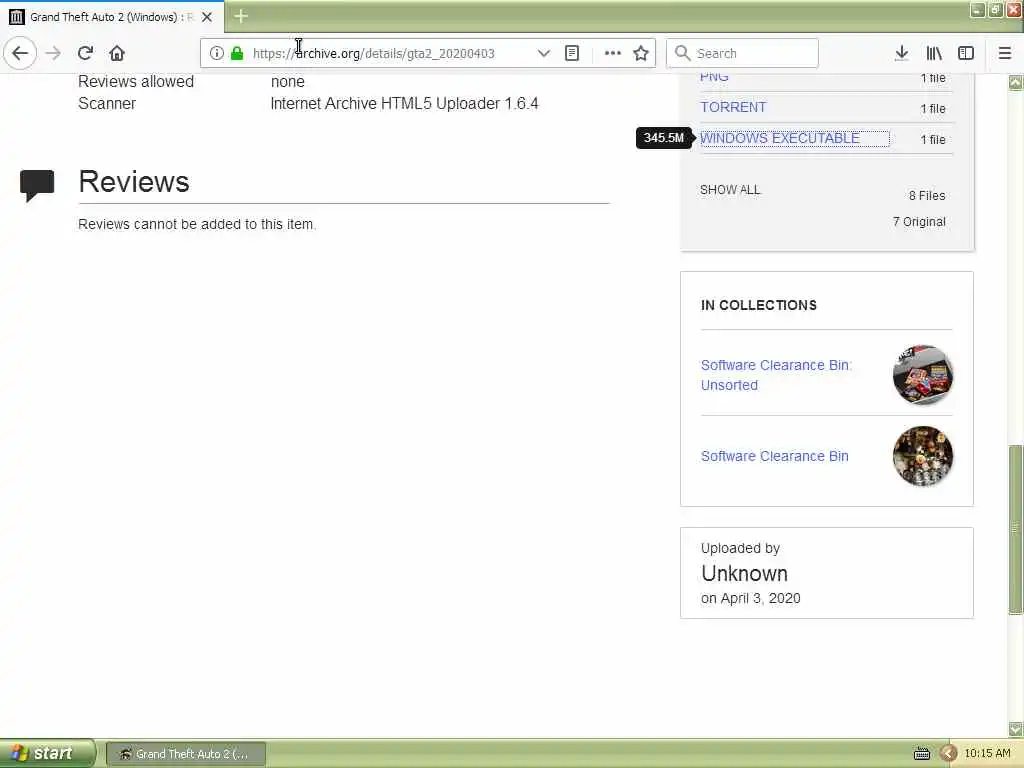Viewport: 1024px width, 768px height.
Task: Download the TORRENT file
Action: (733, 107)
